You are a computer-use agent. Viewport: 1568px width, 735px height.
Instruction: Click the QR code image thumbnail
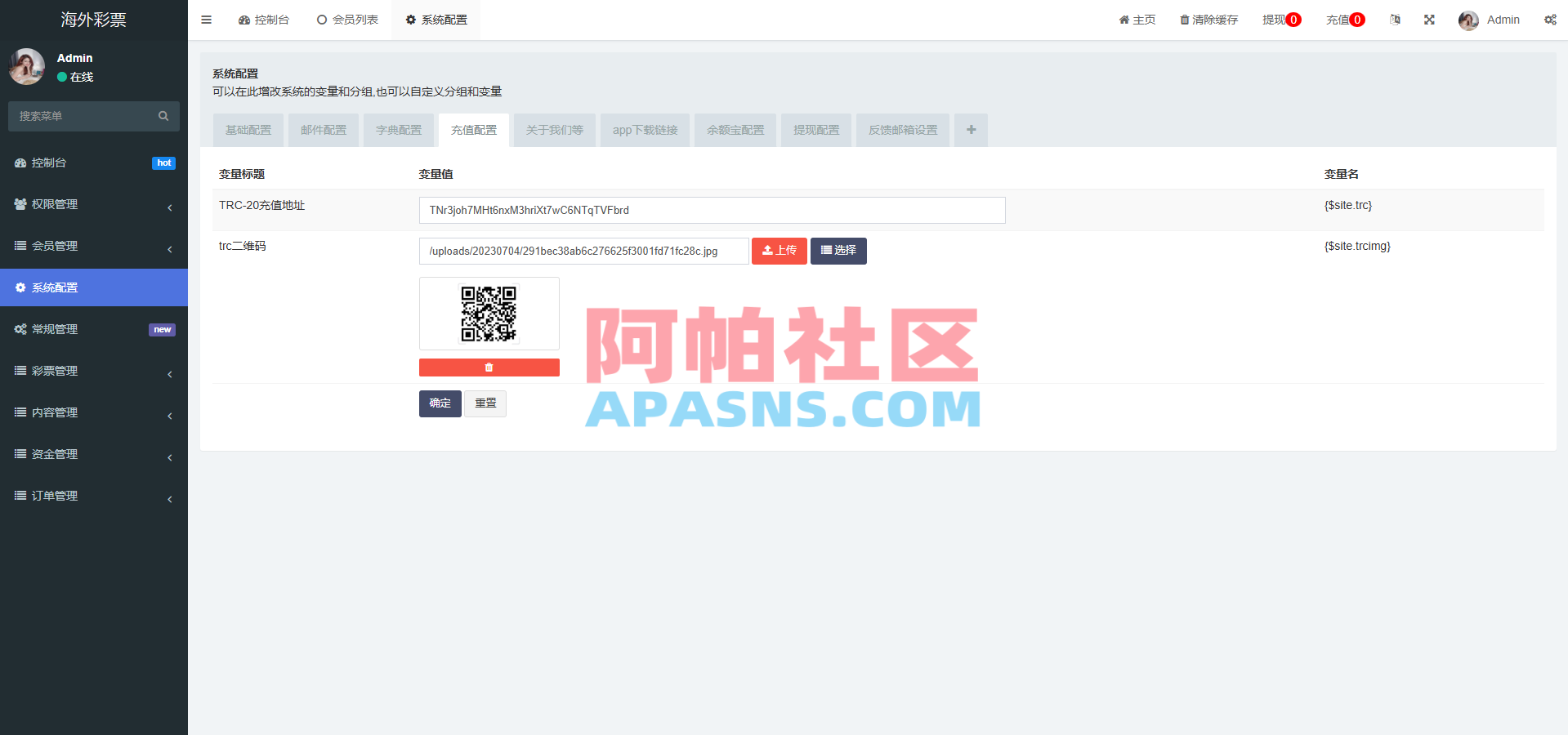[x=489, y=314]
